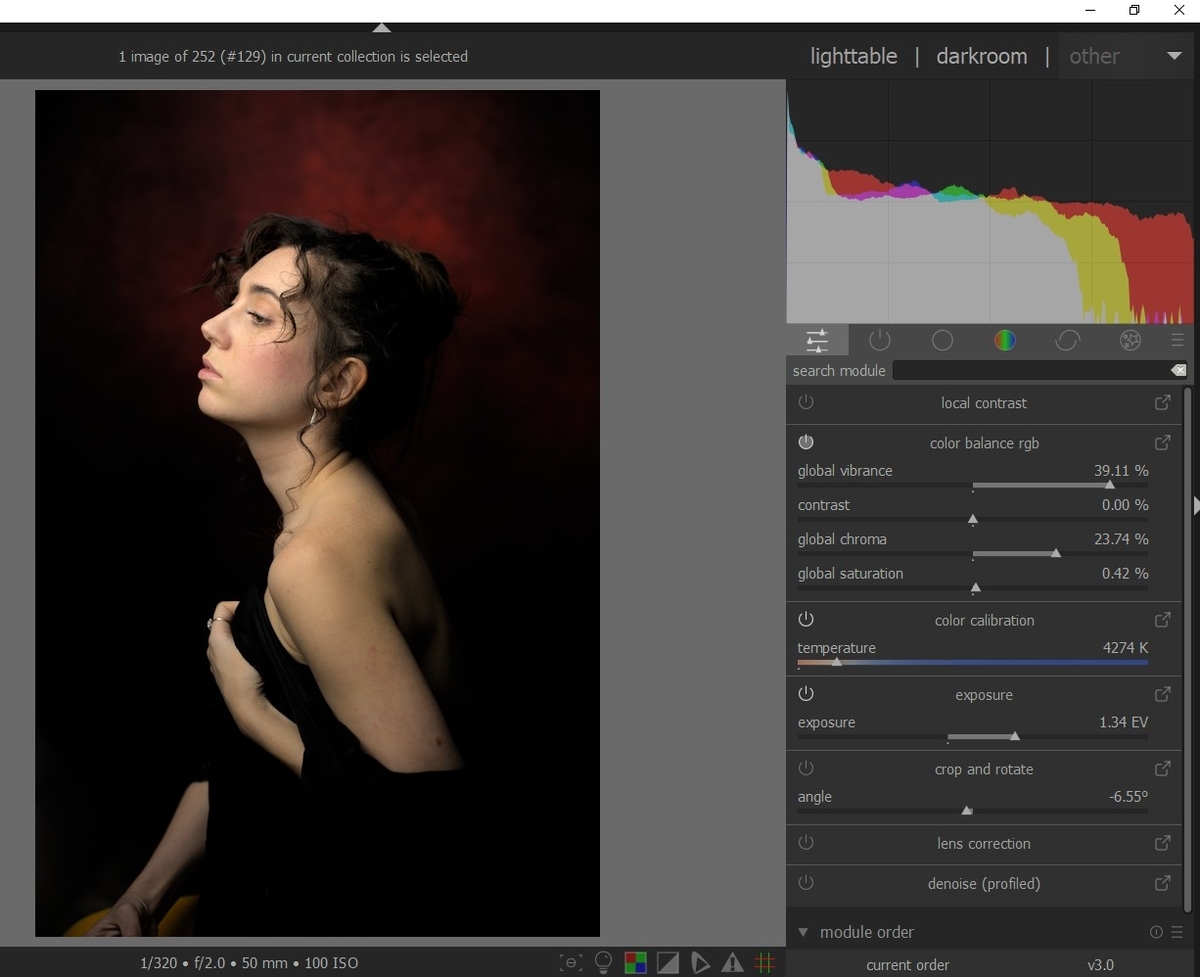Click the 4274 K temperature value
Viewport: 1200px width, 977px height.
(1125, 647)
